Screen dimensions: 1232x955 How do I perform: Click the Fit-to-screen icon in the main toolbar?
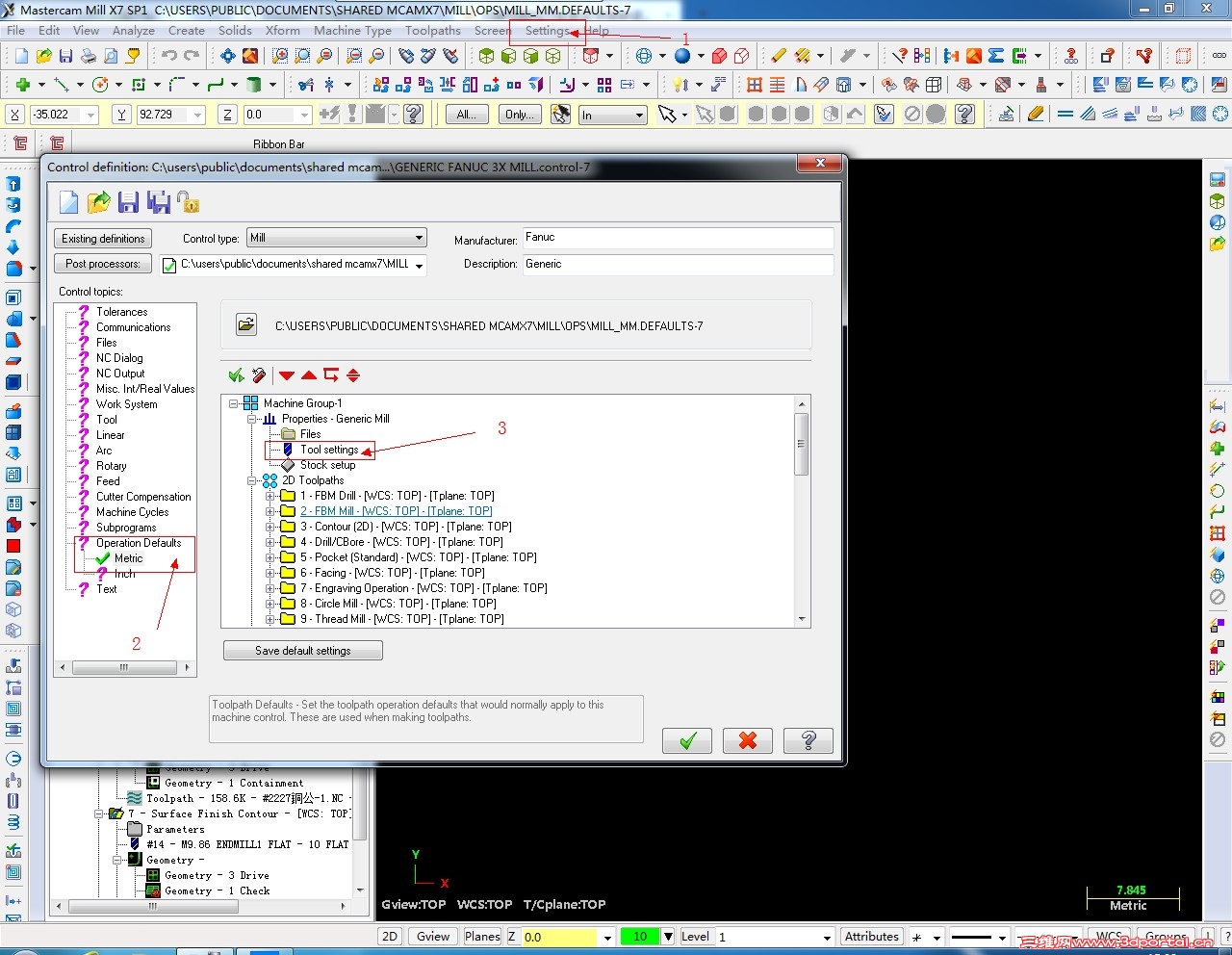pos(228,56)
